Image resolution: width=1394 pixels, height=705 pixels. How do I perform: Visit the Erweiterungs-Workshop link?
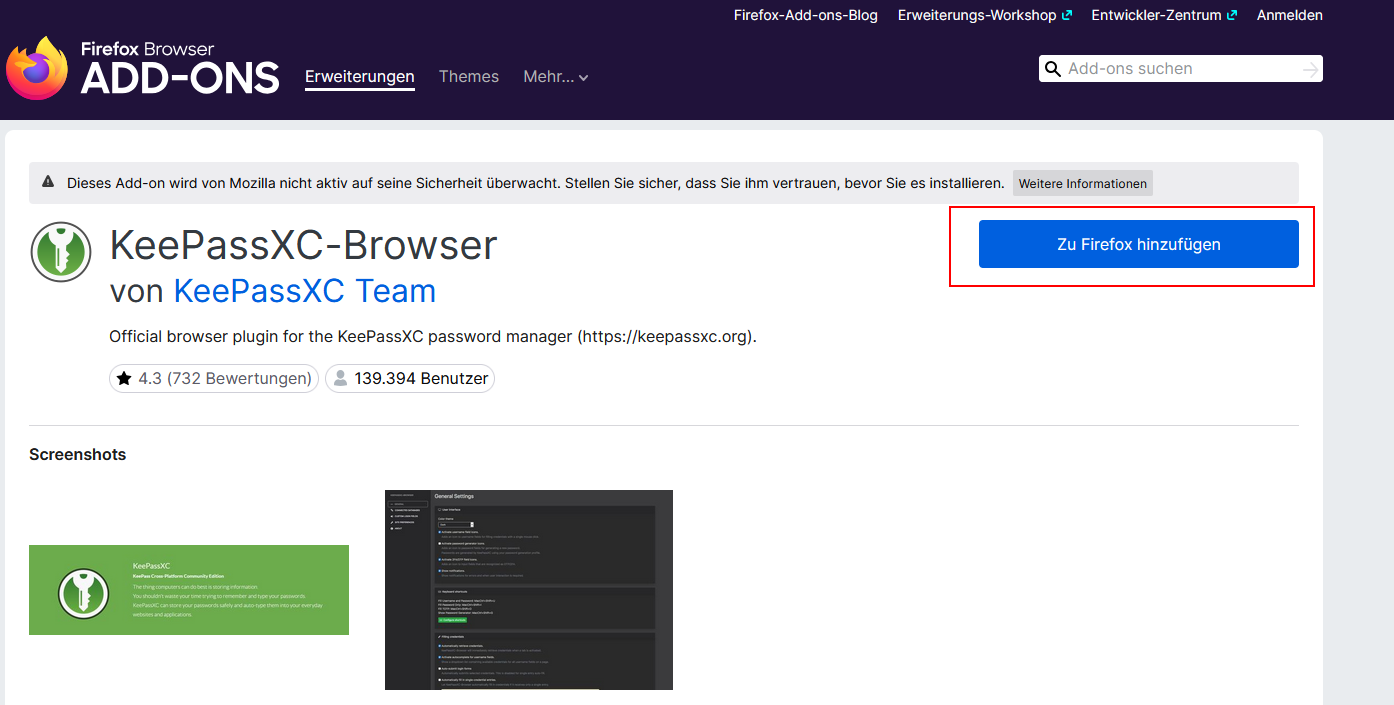click(x=976, y=15)
